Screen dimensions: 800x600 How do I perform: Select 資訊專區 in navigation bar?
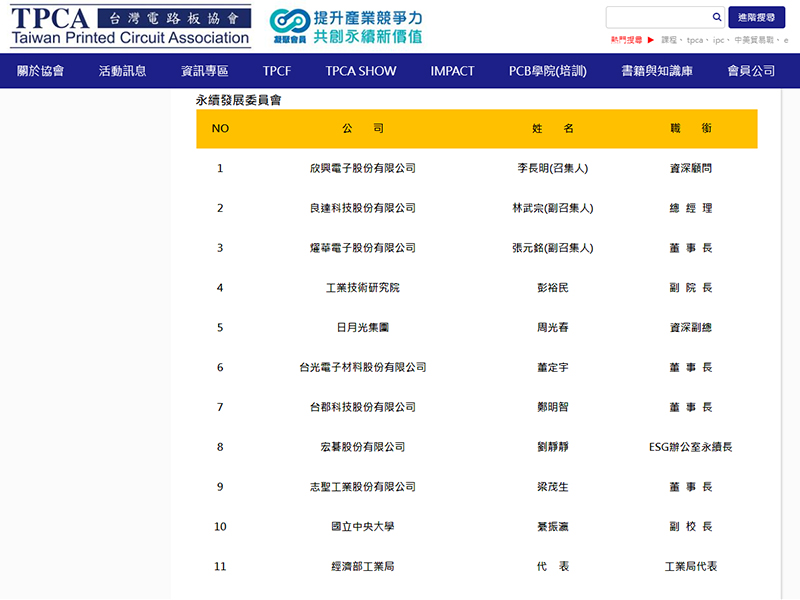(204, 71)
